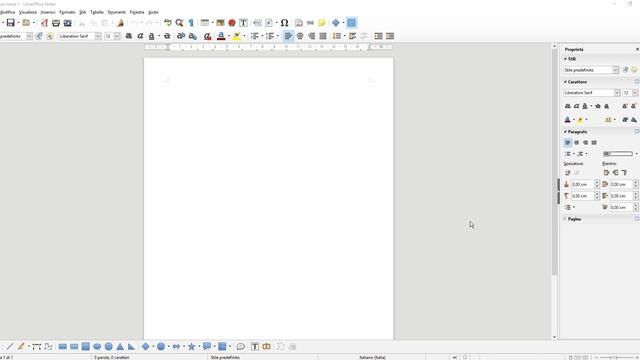Click the Save document icon
This screenshot has width=640, height=360.
(x=11, y=23)
